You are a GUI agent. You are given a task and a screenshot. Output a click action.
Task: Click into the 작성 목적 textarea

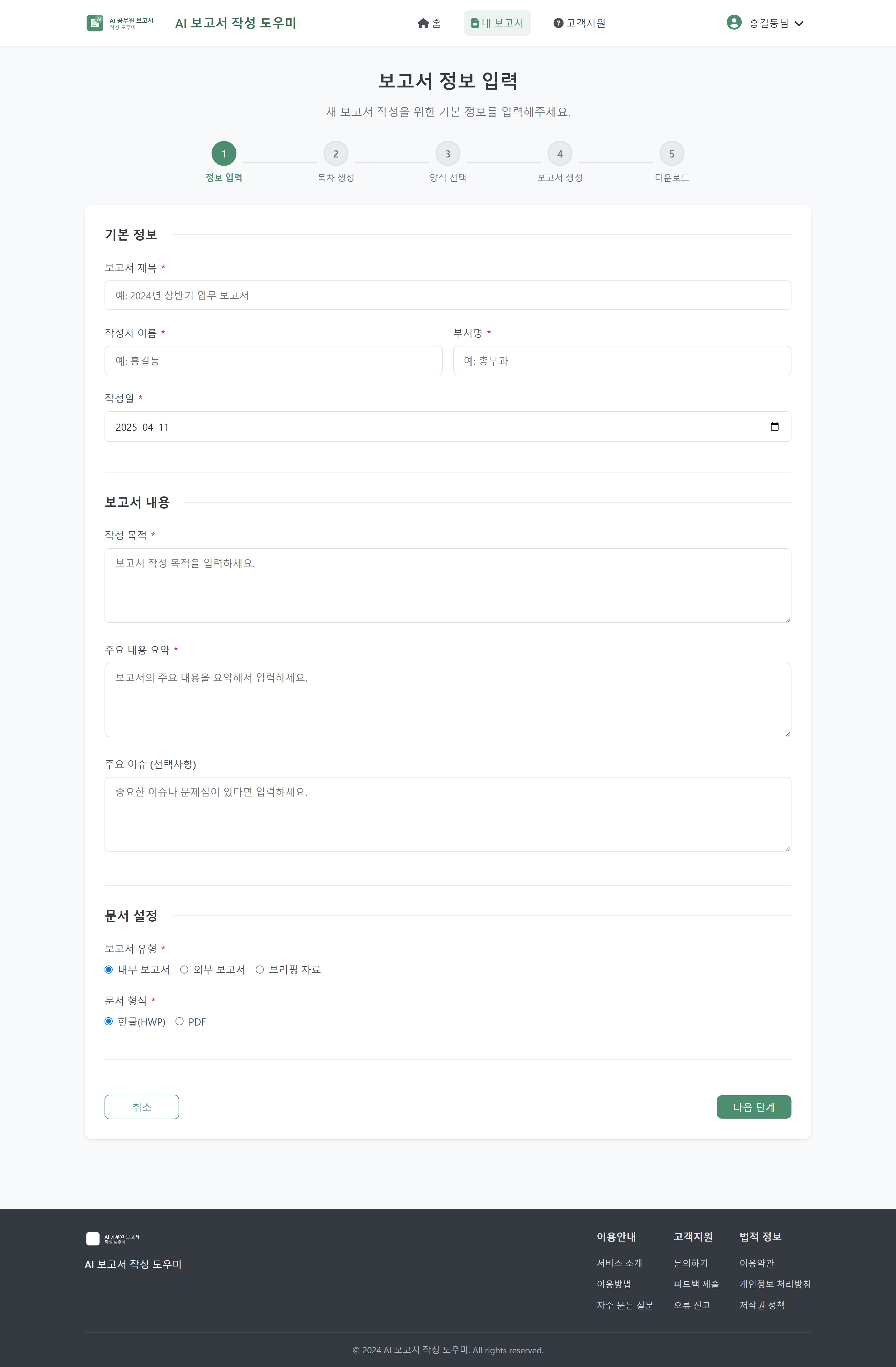pyautogui.click(x=448, y=585)
